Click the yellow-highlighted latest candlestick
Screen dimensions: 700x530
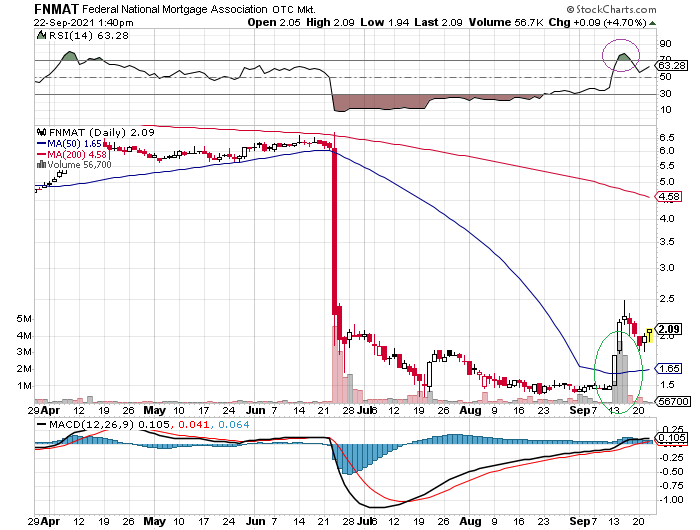click(650, 334)
